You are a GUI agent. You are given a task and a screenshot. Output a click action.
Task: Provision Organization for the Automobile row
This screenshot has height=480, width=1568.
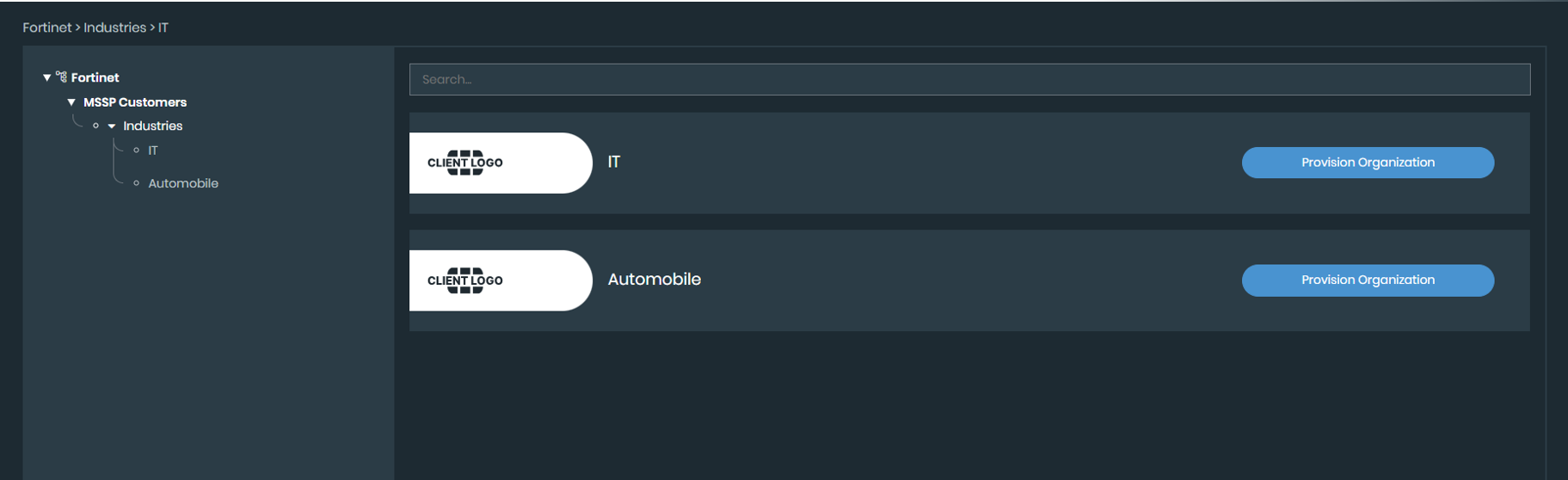point(1367,280)
